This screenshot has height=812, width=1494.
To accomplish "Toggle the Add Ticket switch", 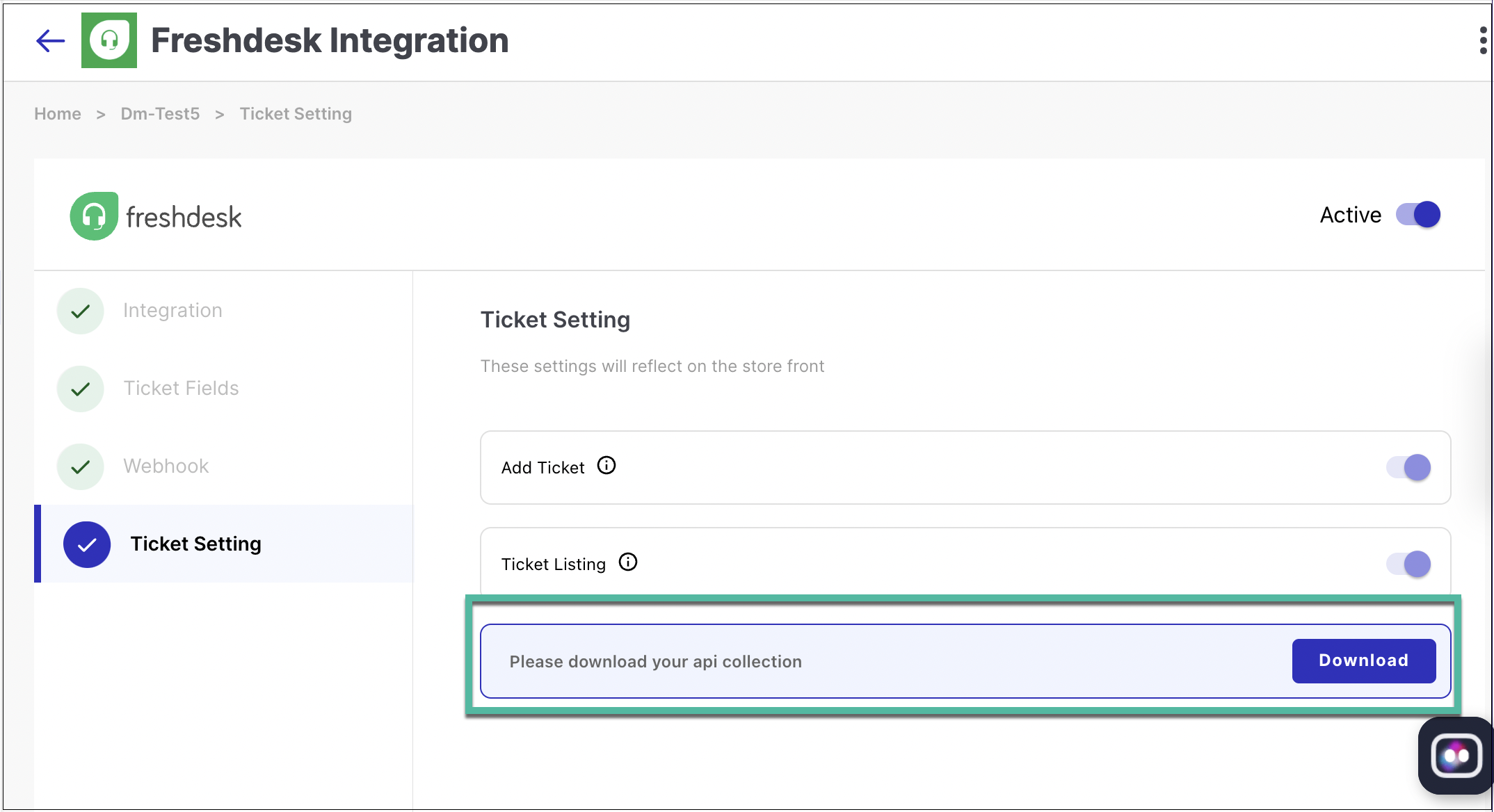I will [x=1408, y=467].
